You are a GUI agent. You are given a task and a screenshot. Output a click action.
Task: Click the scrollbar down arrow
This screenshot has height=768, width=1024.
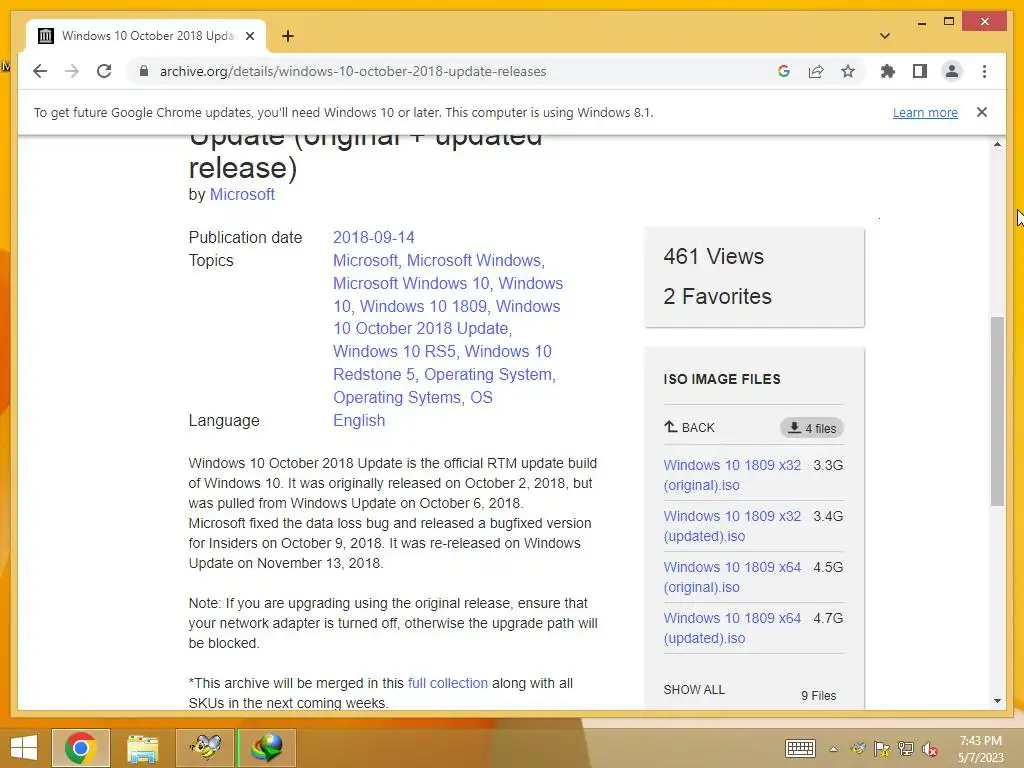(x=997, y=701)
